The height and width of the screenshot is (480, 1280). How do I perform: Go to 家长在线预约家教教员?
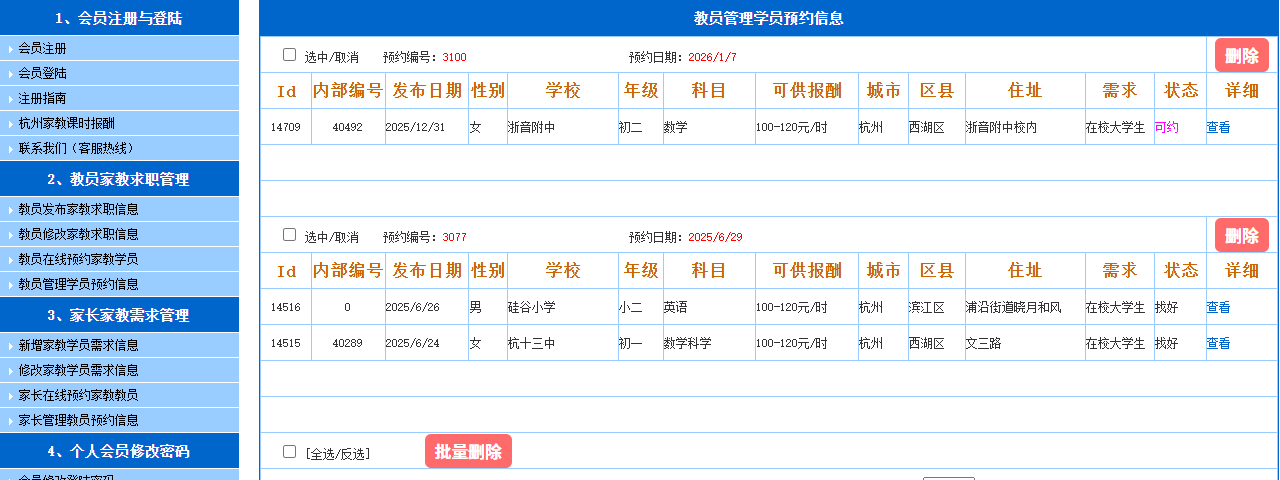click(x=79, y=395)
